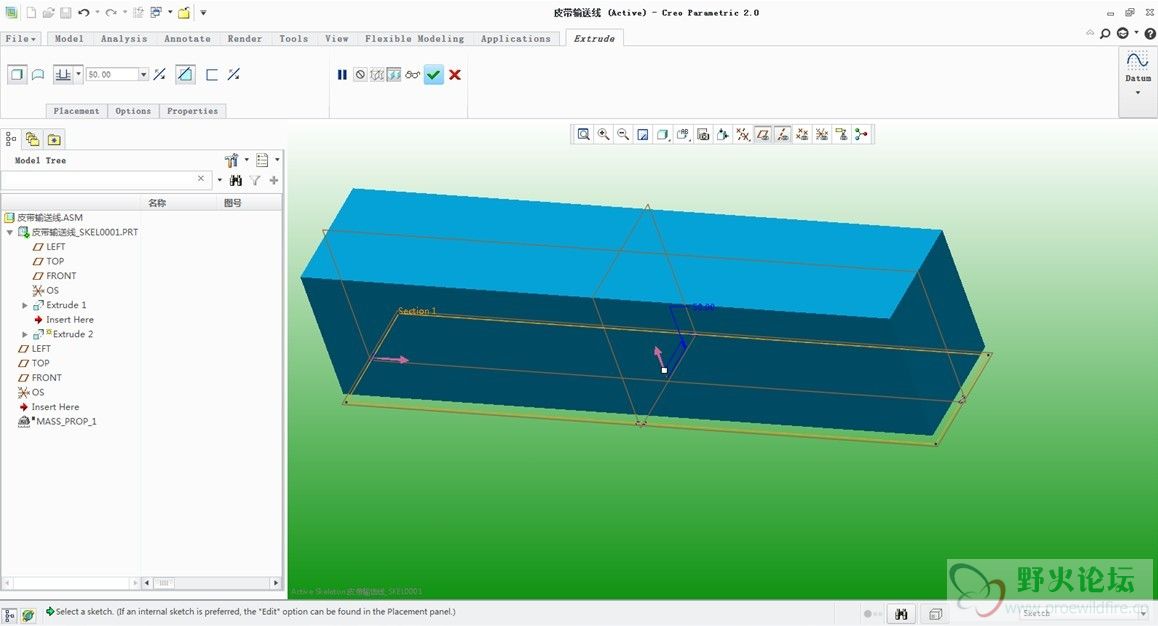
Task: Switch to the Folder Browser tab
Action: [x=32, y=139]
